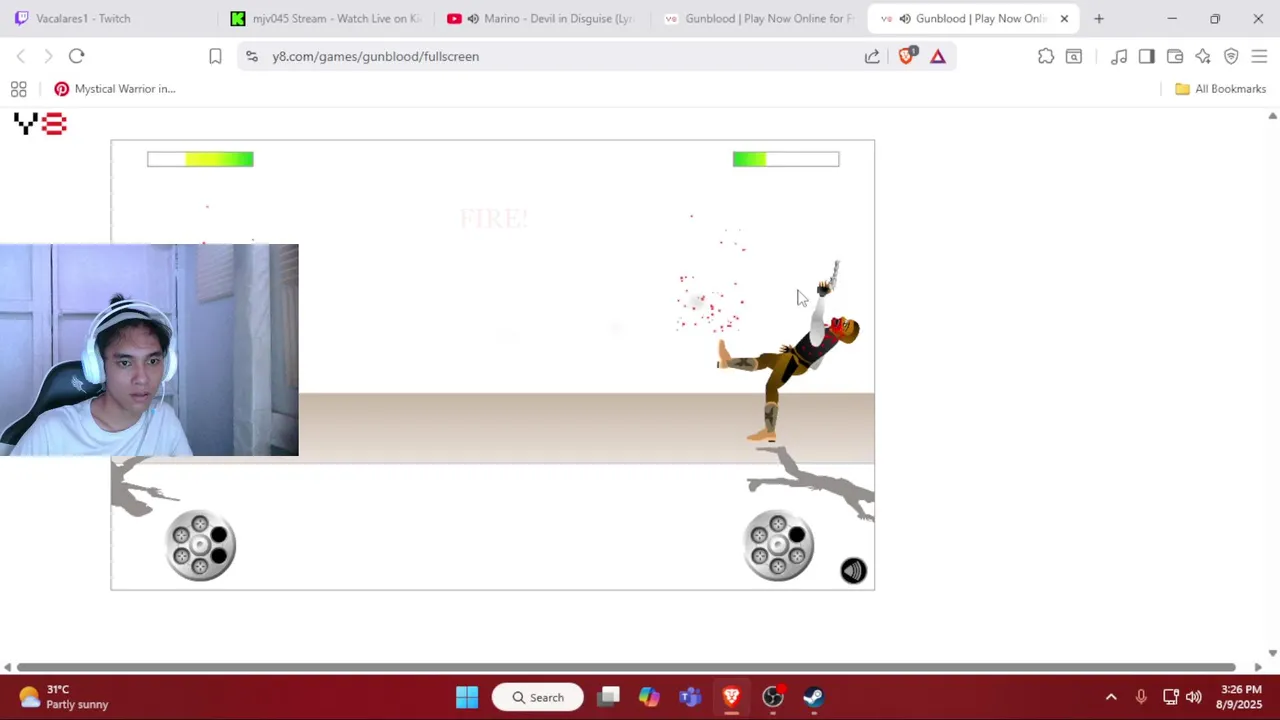Switch to the mjv045 Stream tab
The image size is (1280, 720).
tap(325, 18)
